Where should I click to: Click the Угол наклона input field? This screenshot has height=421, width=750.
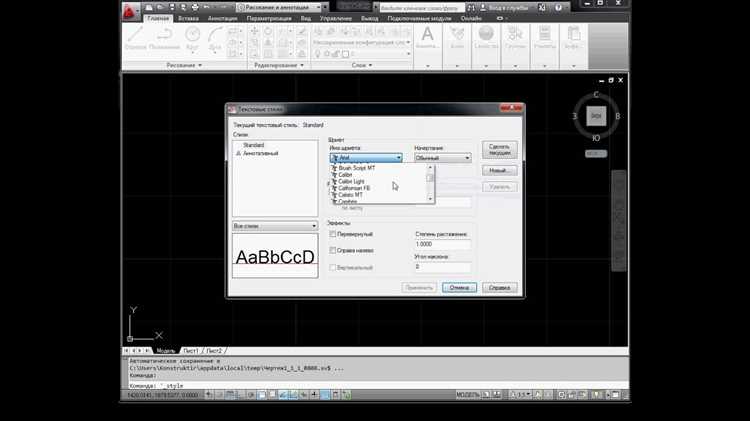(442, 267)
